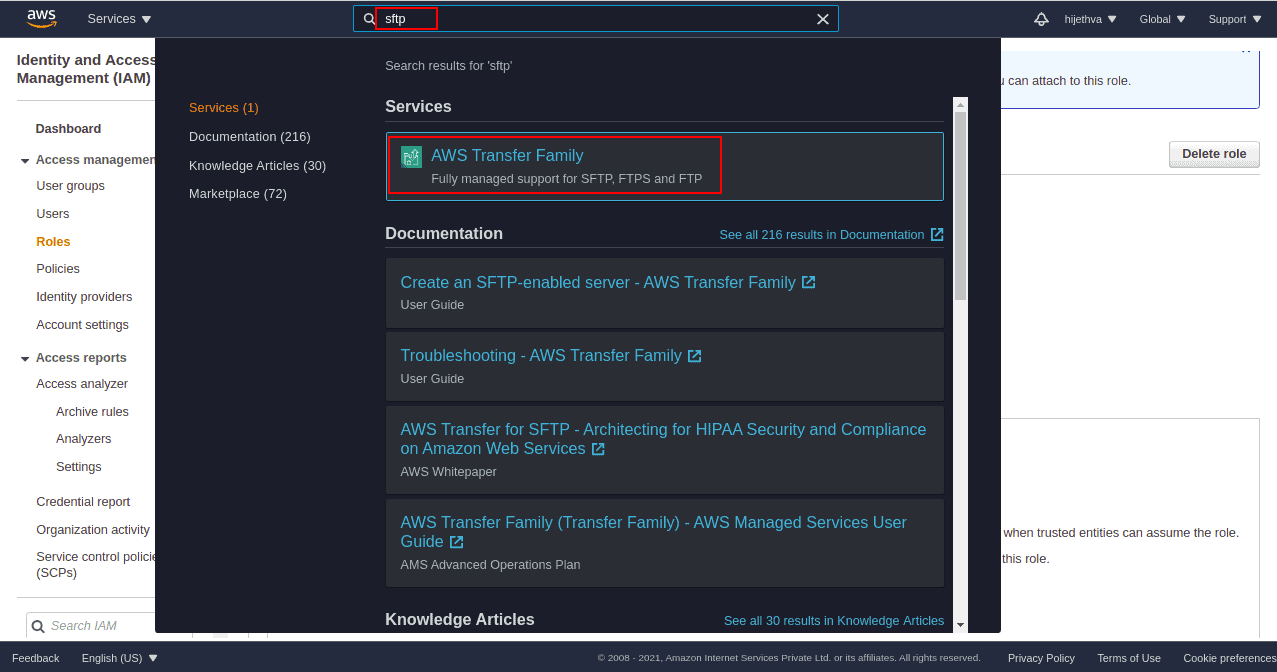Click scrollbar up arrow in search results
This screenshot has height=672, width=1277.
pyautogui.click(x=960, y=104)
